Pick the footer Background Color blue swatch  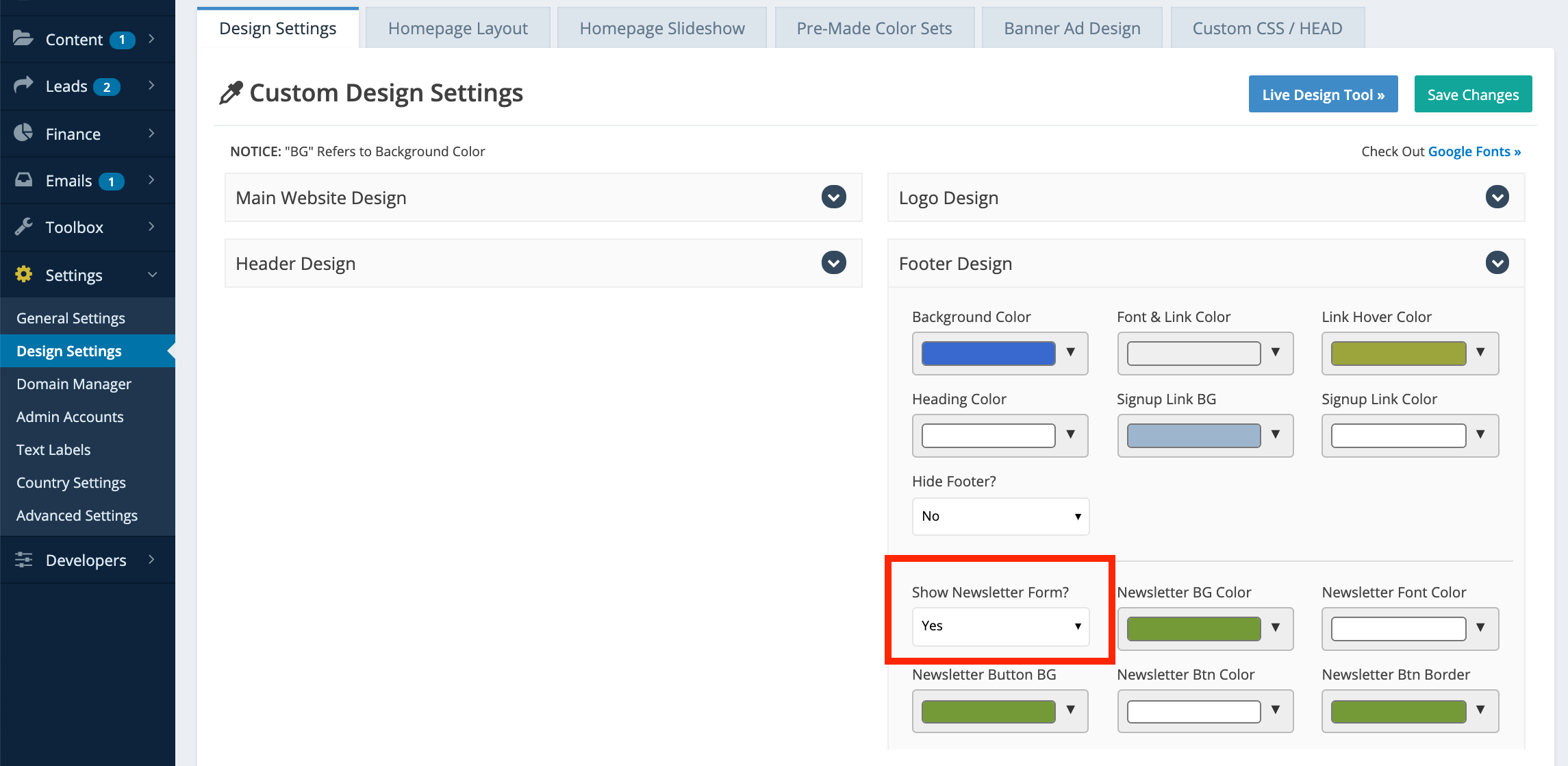point(988,354)
